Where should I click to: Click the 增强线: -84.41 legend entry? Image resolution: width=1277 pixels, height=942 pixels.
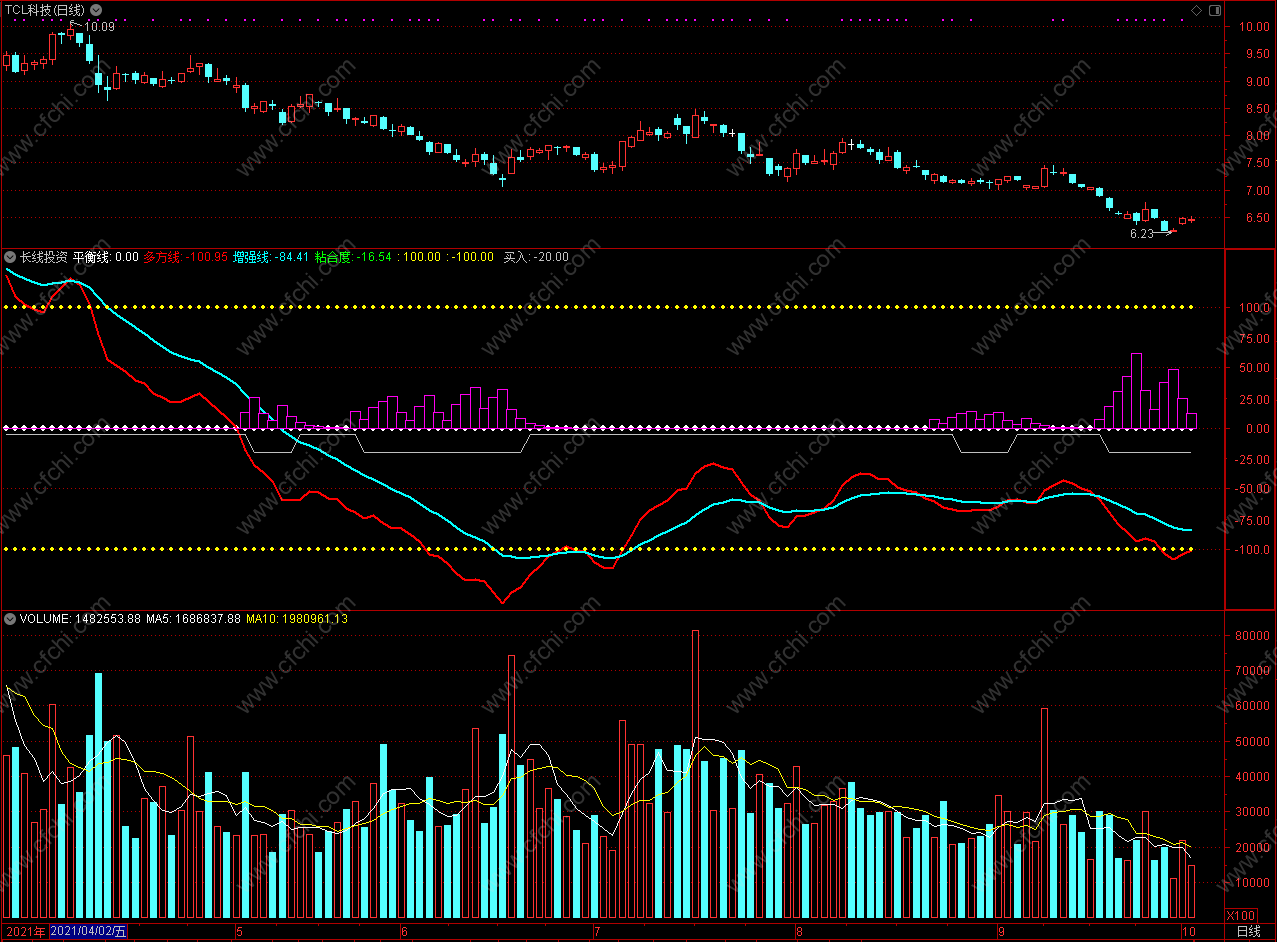pos(270,257)
